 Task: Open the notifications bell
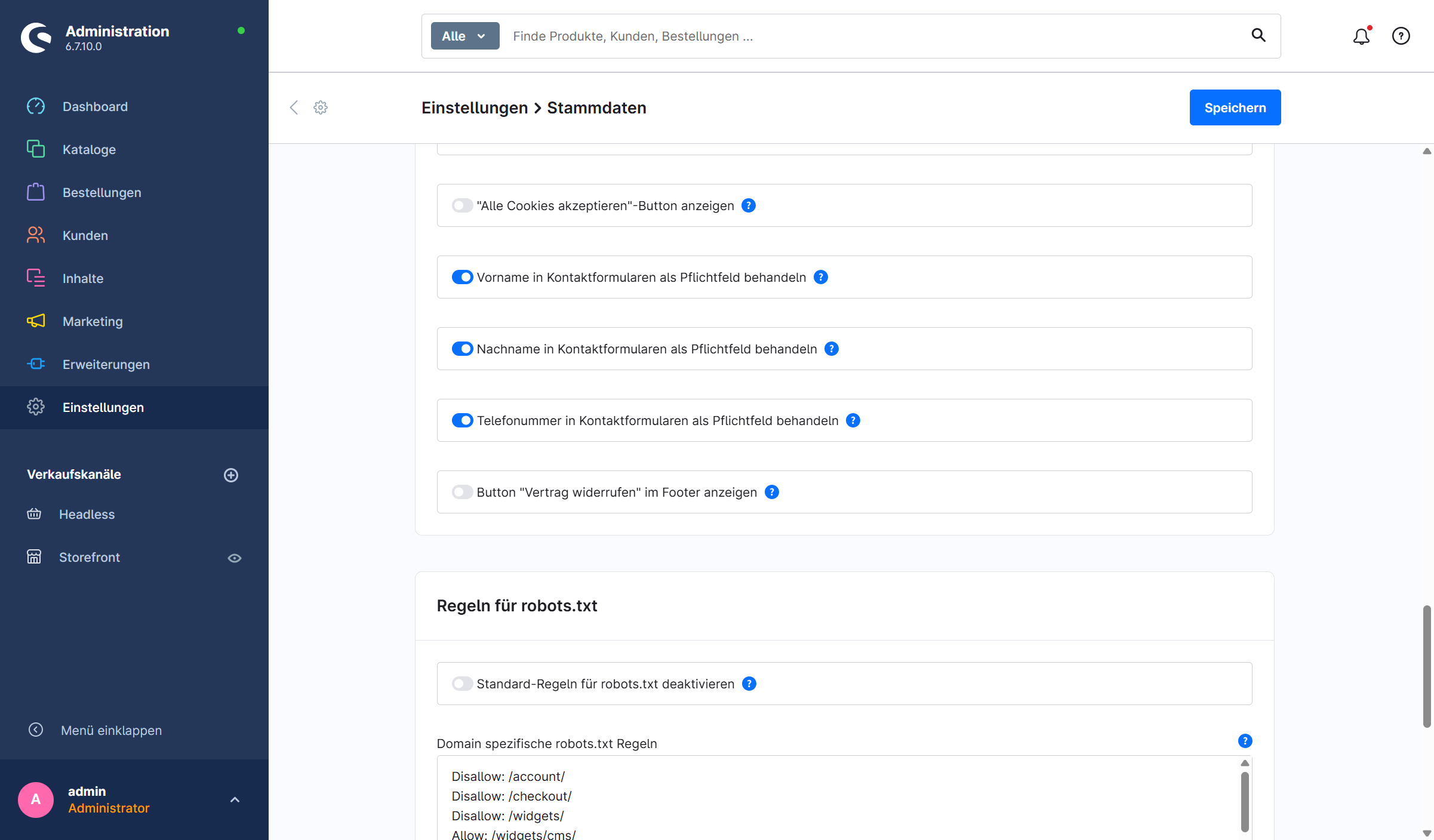(x=1361, y=36)
